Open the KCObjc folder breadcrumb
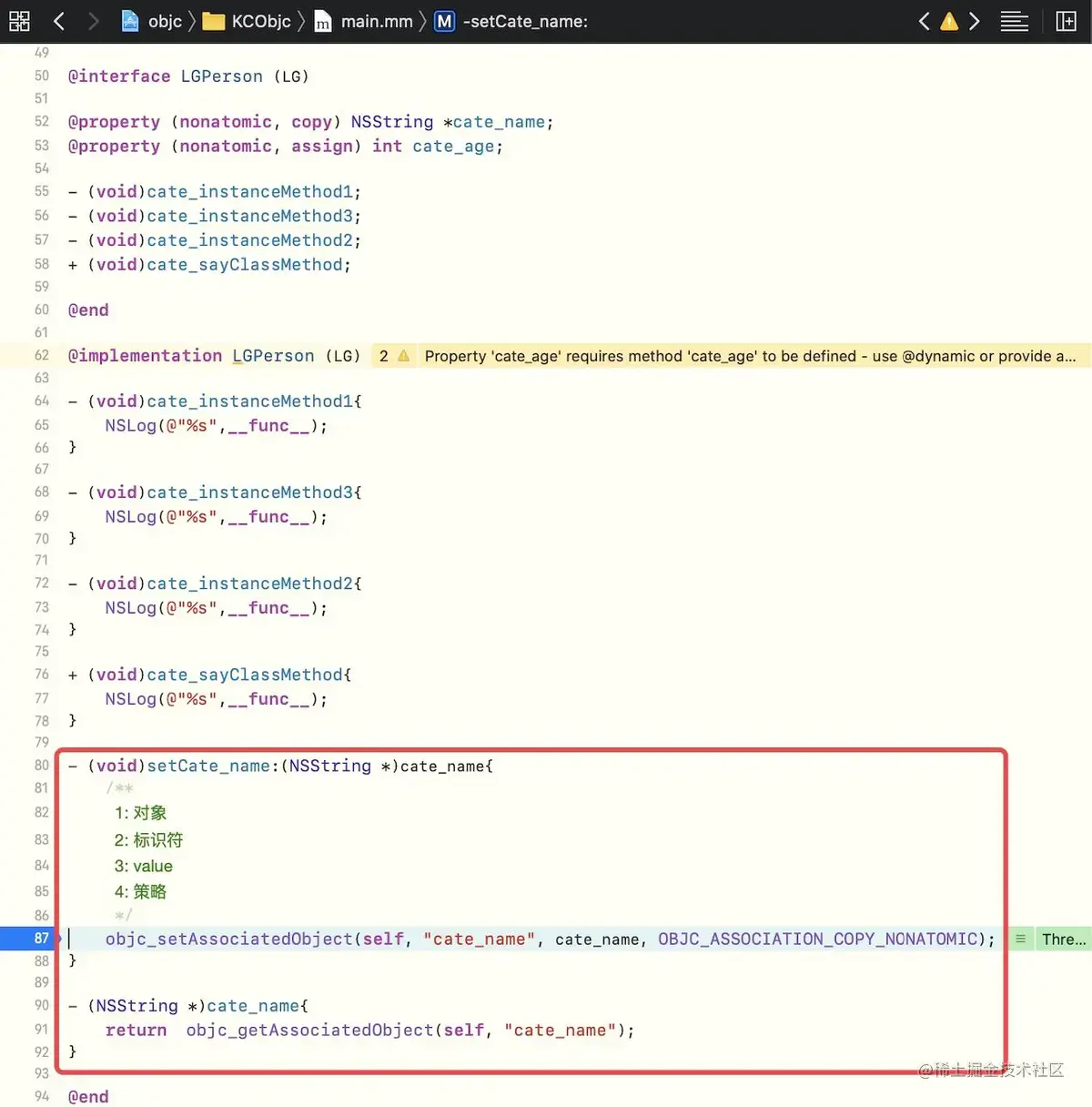The height and width of the screenshot is (1107, 1092). (x=247, y=21)
